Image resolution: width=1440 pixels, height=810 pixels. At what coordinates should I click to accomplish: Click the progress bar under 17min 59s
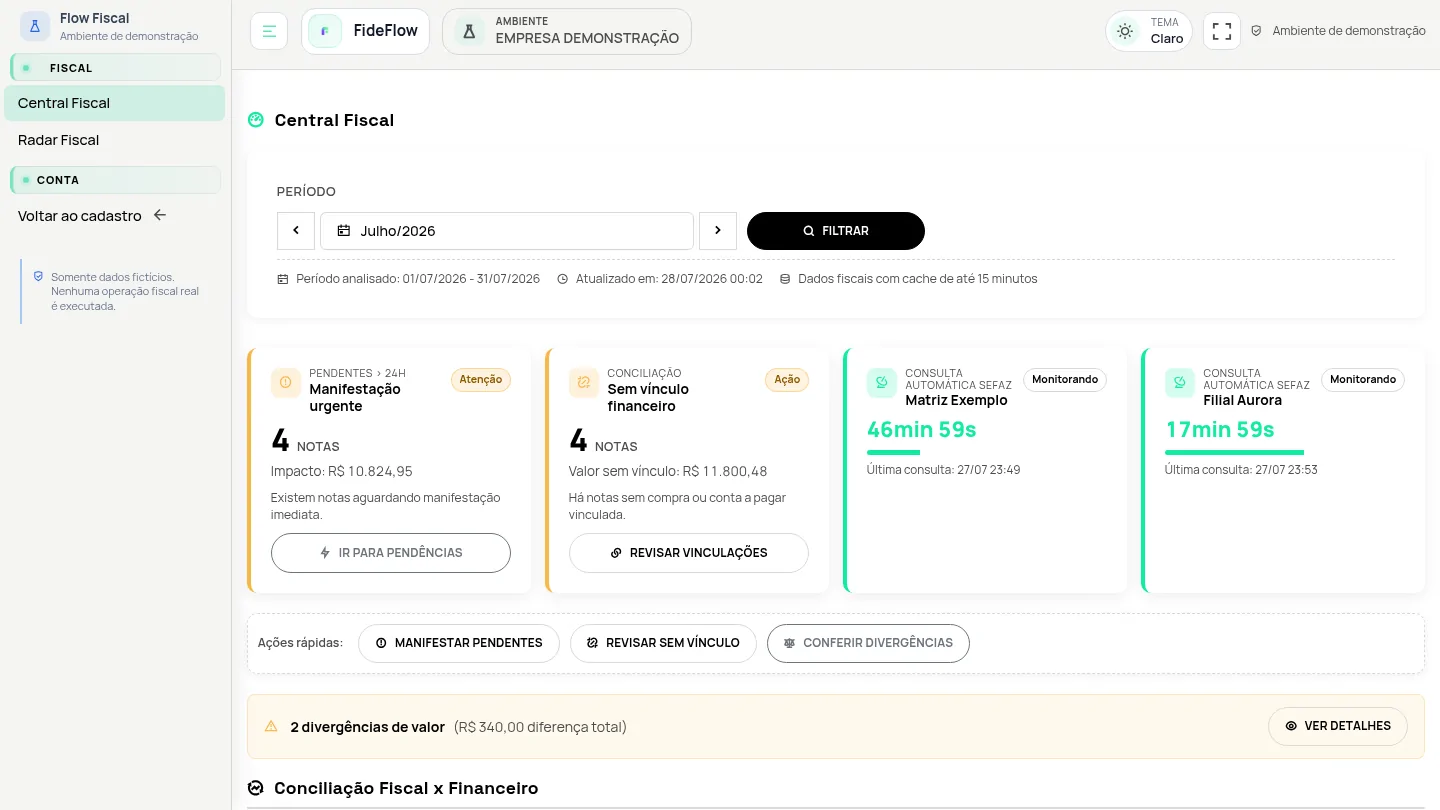click(x=1235, y=453)
